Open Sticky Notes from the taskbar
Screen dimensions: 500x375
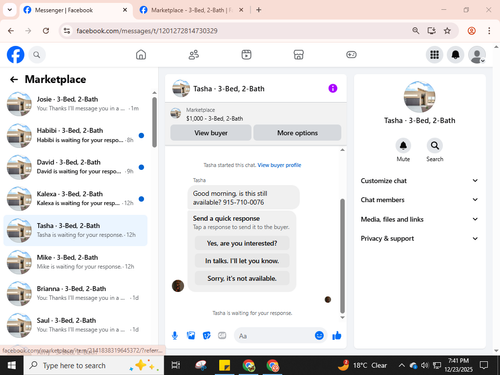pos(224,366)
